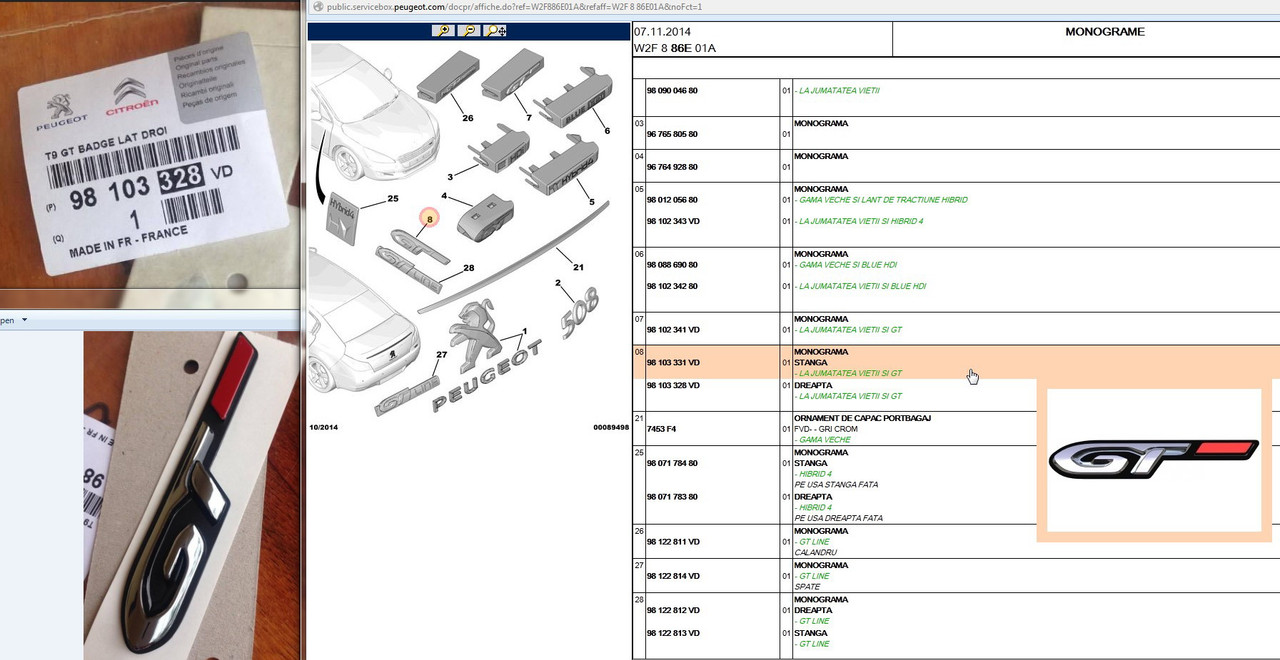Click row index 21 in parts table
Viewport: 1280px width, 660px height.
(639, 418)
